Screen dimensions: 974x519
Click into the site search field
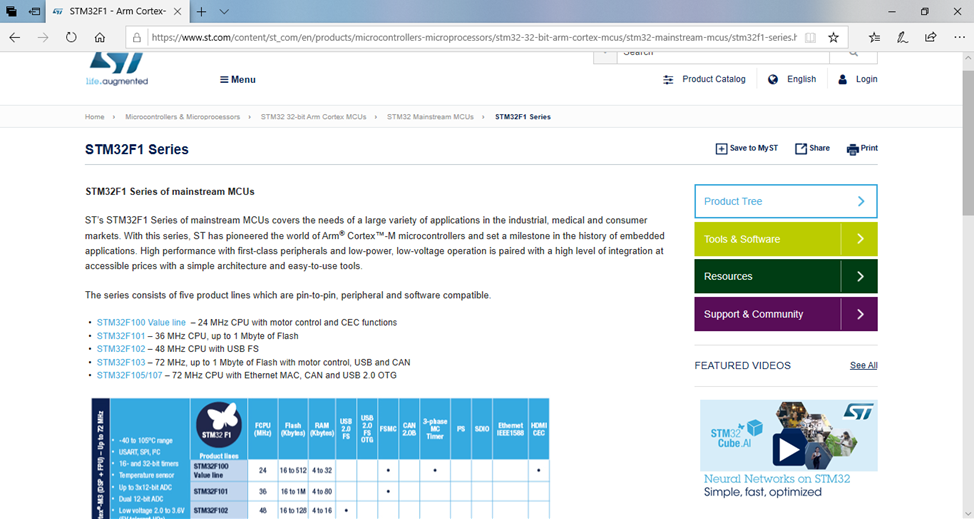[x=723, y=55]
